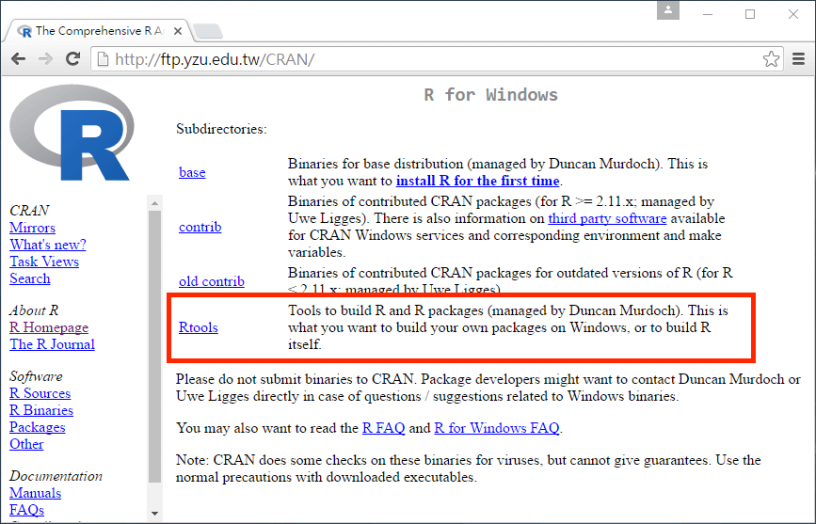This screenshot has width=816, height=524.
Task: Go to Task Views in sidebar
Action: click(44, 261)
